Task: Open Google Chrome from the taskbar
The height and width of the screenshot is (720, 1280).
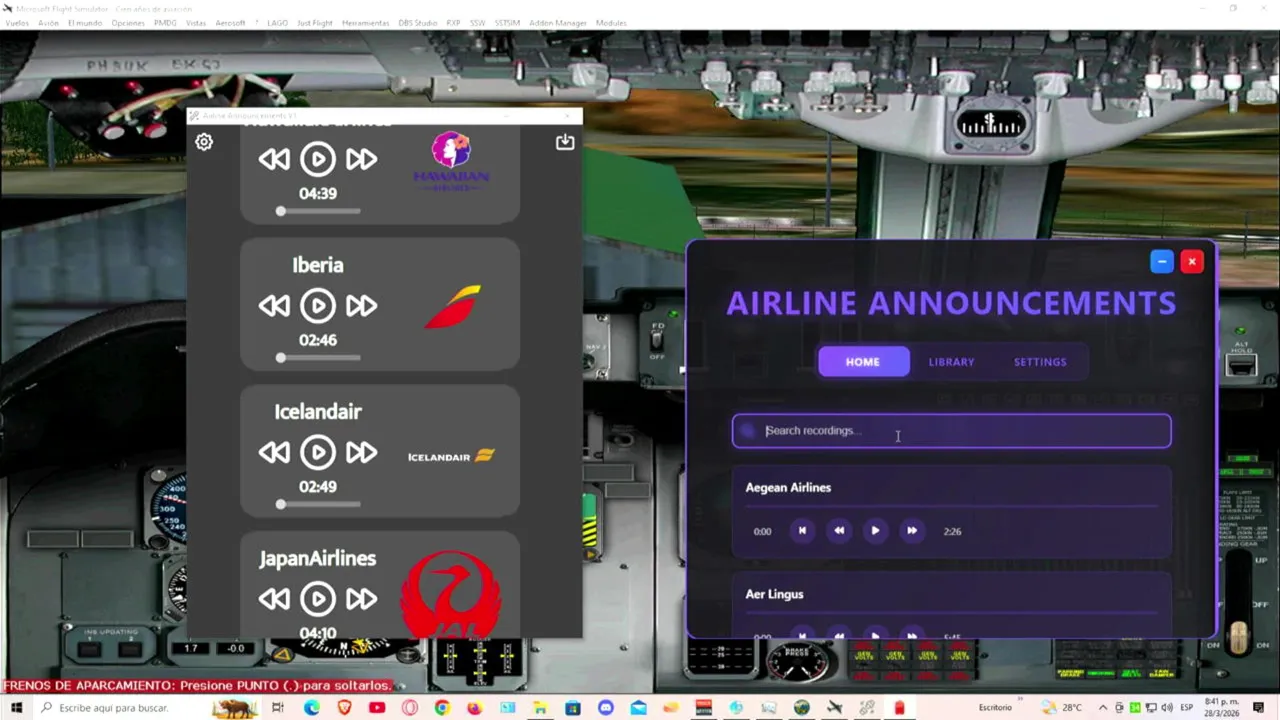Action: [442, 708]
